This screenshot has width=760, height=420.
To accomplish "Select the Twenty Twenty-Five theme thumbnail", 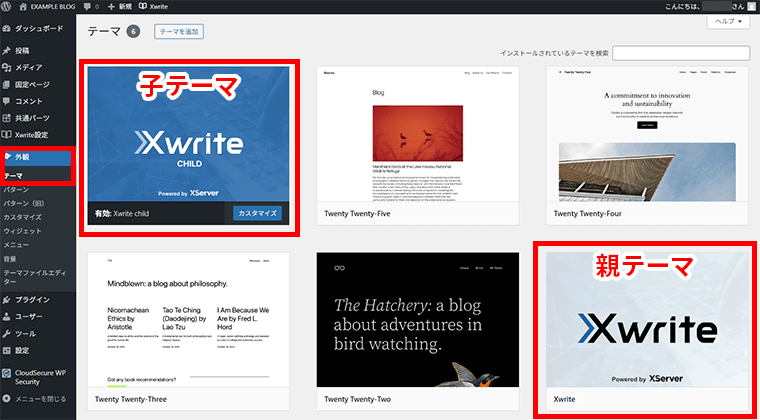I will pyautogui.click(x=418, y=134).
